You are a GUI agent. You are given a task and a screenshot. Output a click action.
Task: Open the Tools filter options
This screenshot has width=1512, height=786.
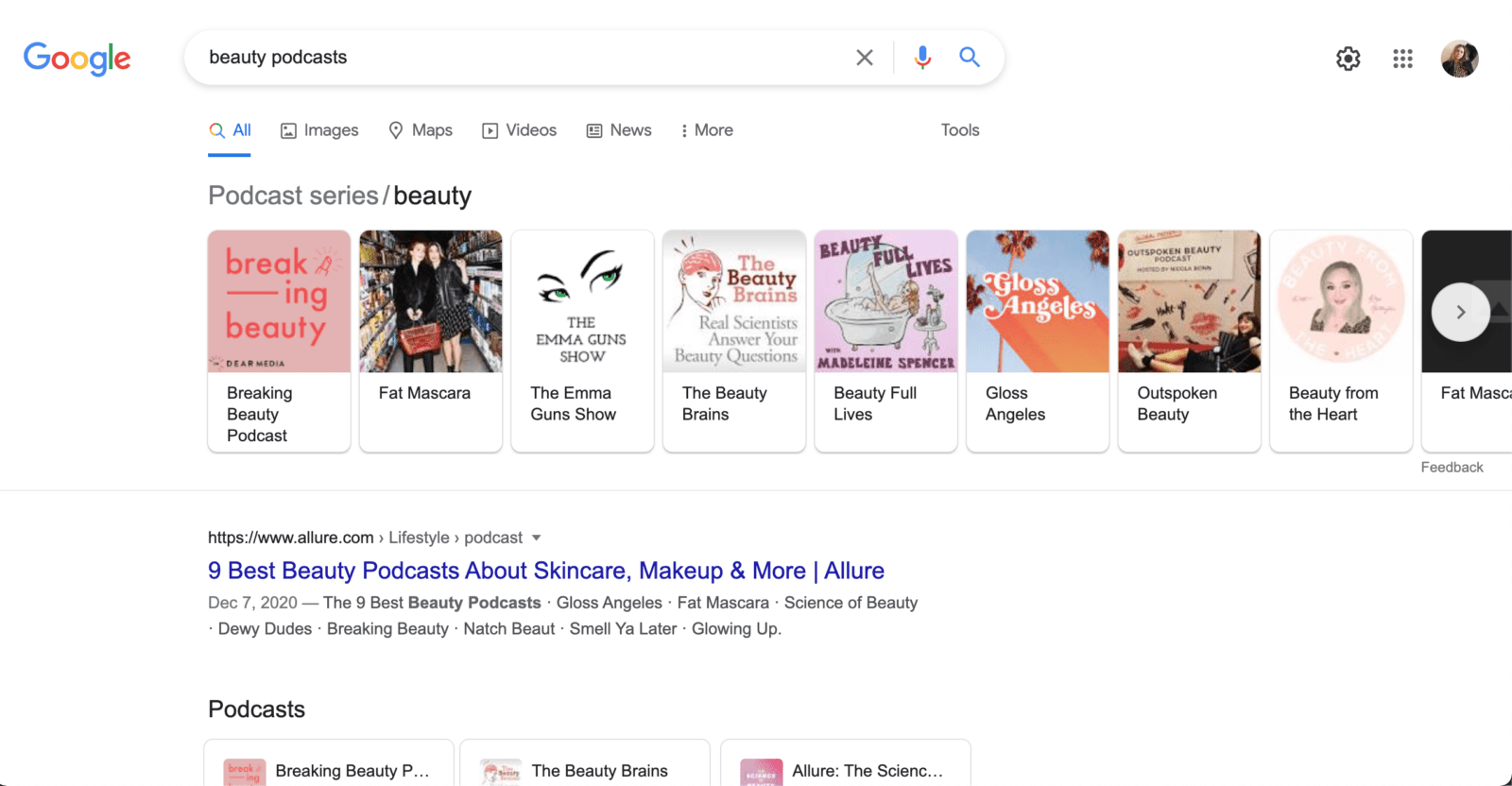coord(960,130)
